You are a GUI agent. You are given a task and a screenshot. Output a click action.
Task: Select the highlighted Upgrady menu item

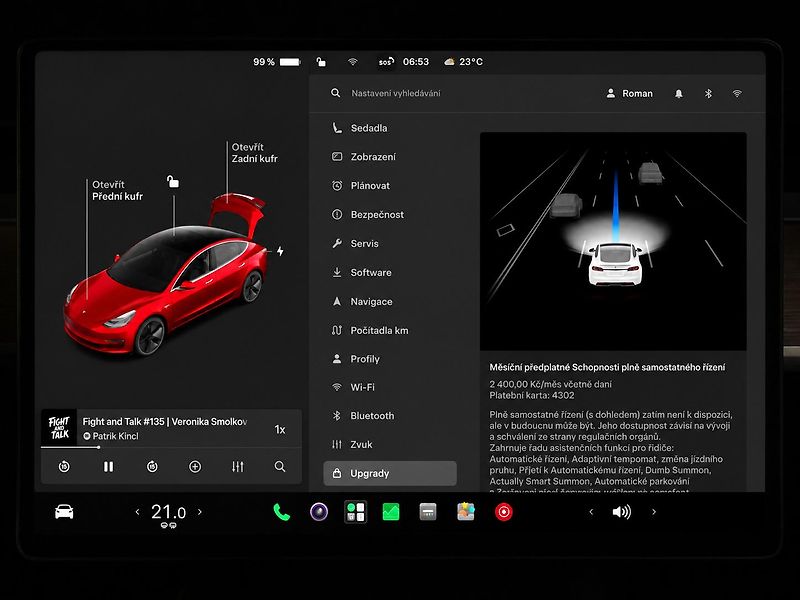(390, 473)
